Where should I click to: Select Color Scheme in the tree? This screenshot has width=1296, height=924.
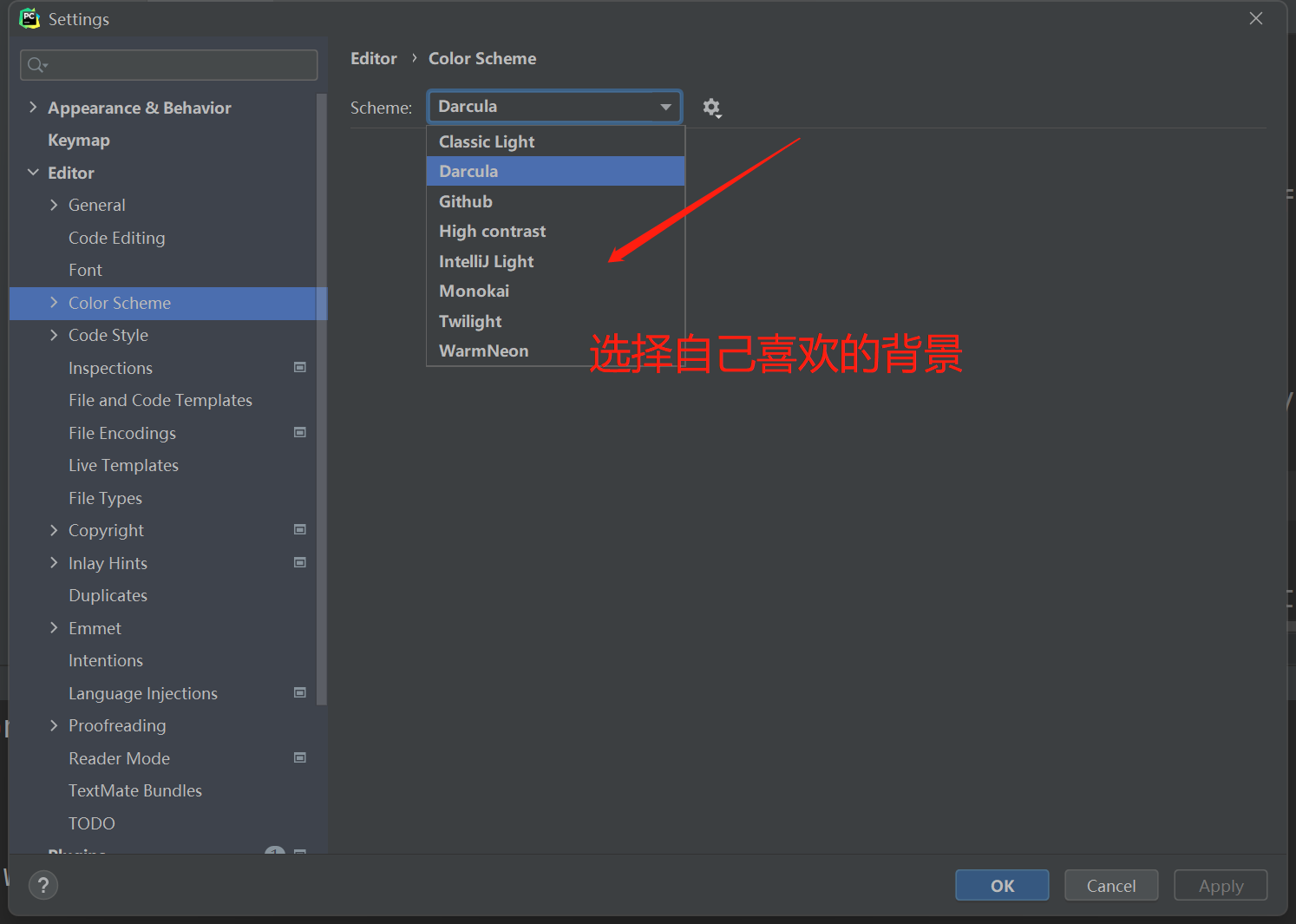click(x=120, y=303)
